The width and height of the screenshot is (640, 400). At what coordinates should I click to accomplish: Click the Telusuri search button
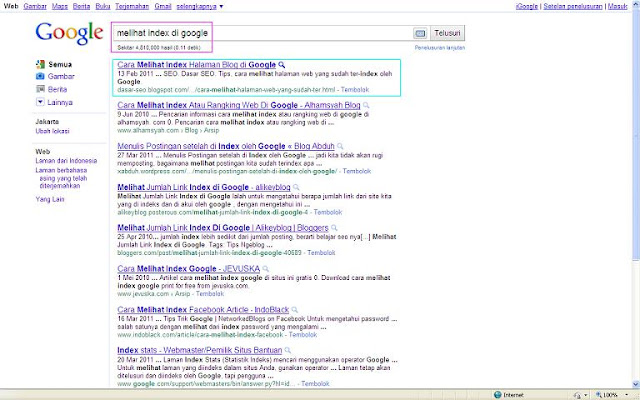pos(447,33)
